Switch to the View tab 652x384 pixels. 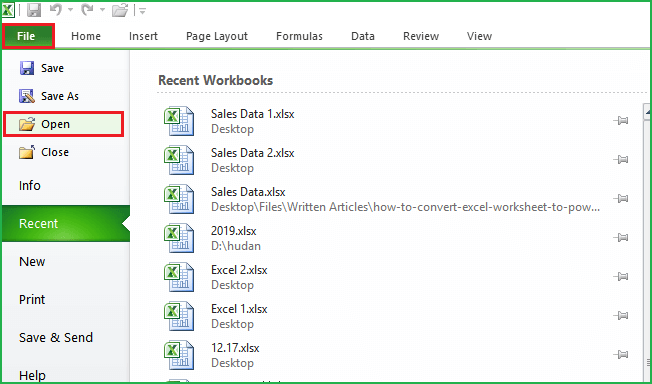[479, 36]
